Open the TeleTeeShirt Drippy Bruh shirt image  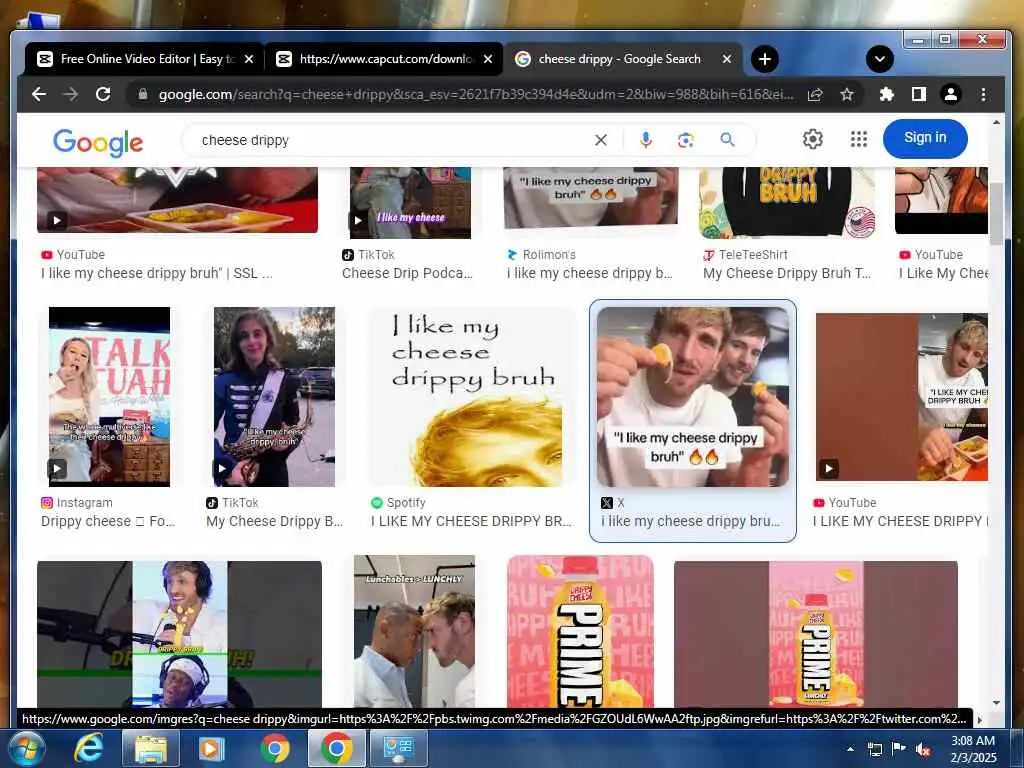coord(787,202)
